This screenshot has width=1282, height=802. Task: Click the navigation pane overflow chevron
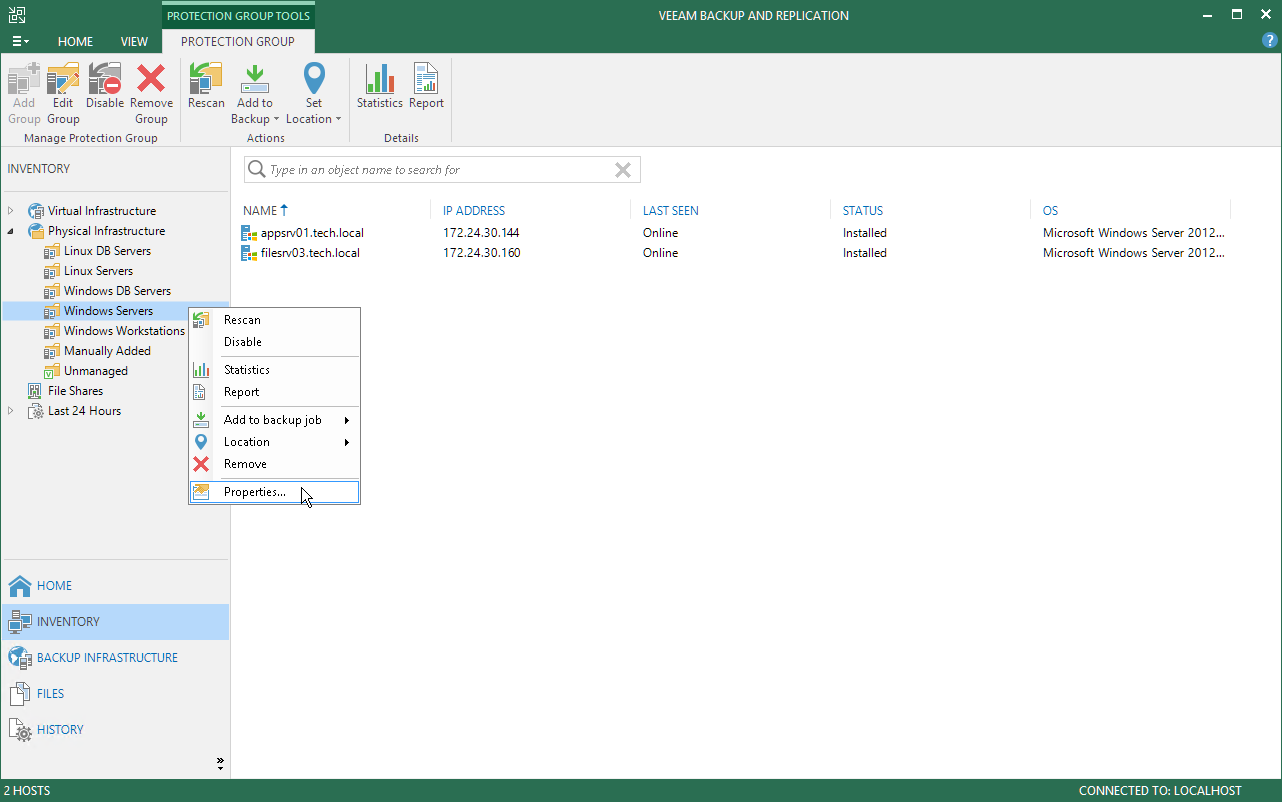tap(220, 764)
